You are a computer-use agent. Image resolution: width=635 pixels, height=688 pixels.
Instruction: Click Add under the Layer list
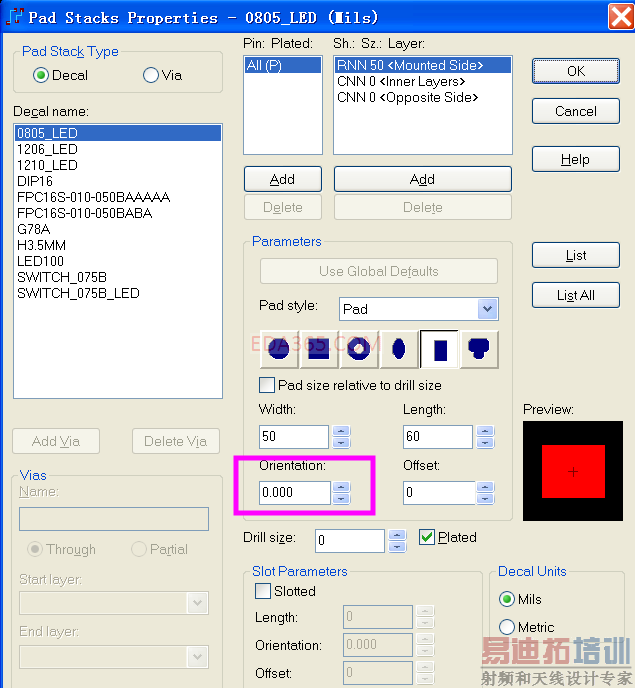coord(423,179)
